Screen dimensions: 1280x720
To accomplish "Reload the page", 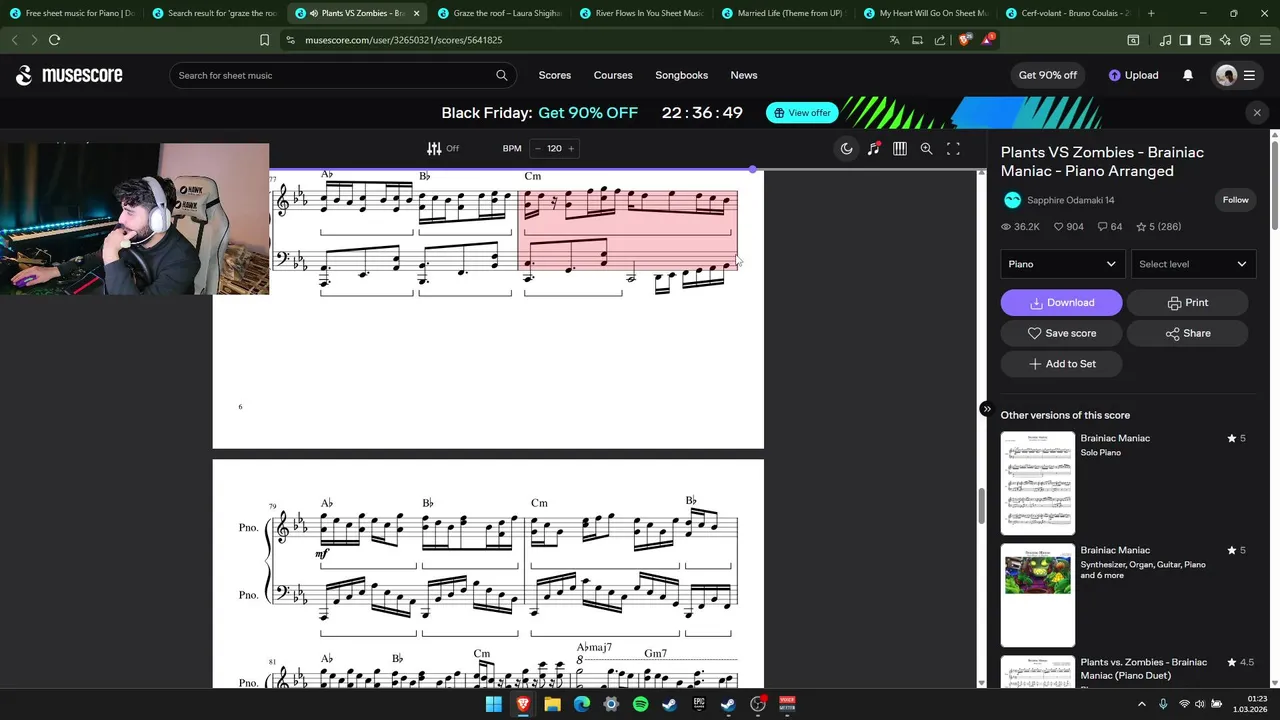I will pos(54,40).
